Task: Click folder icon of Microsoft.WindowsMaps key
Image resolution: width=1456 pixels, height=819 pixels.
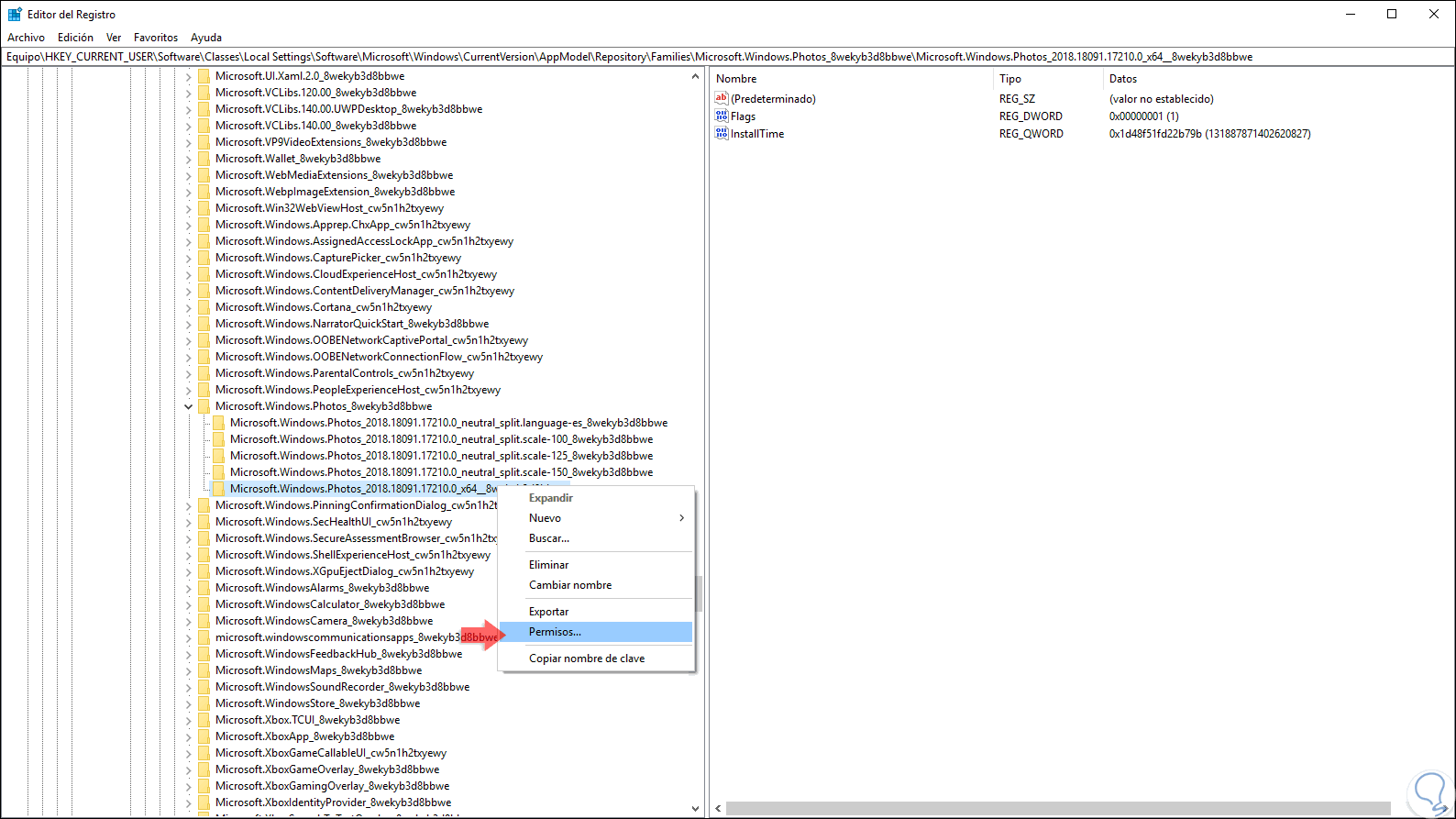Action: 204,670
